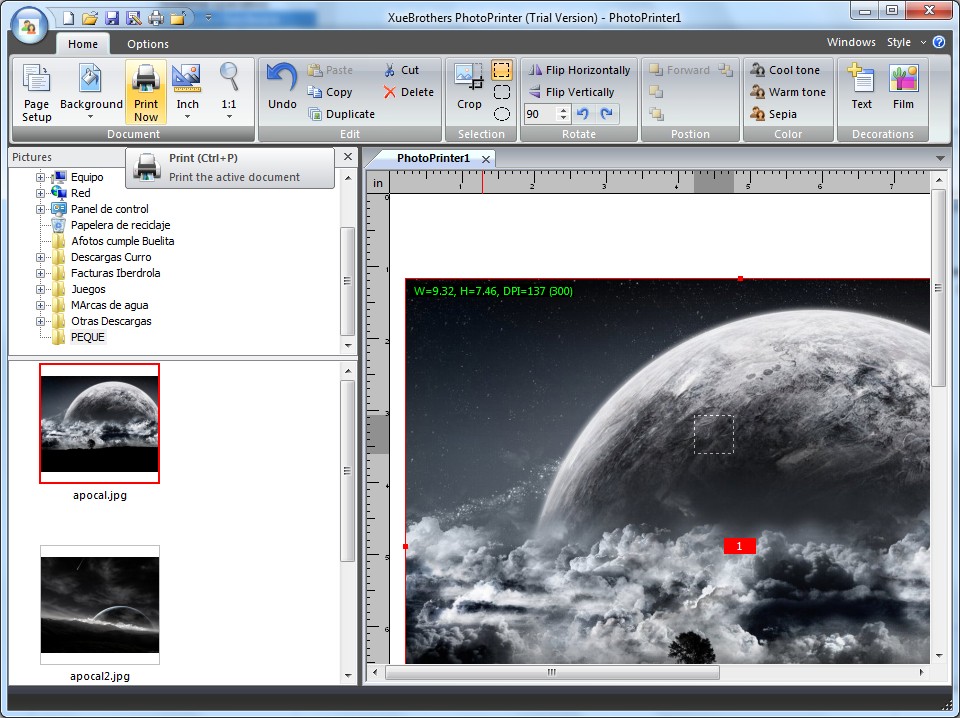Click the Save floppy disk icon

pos(112,18)
